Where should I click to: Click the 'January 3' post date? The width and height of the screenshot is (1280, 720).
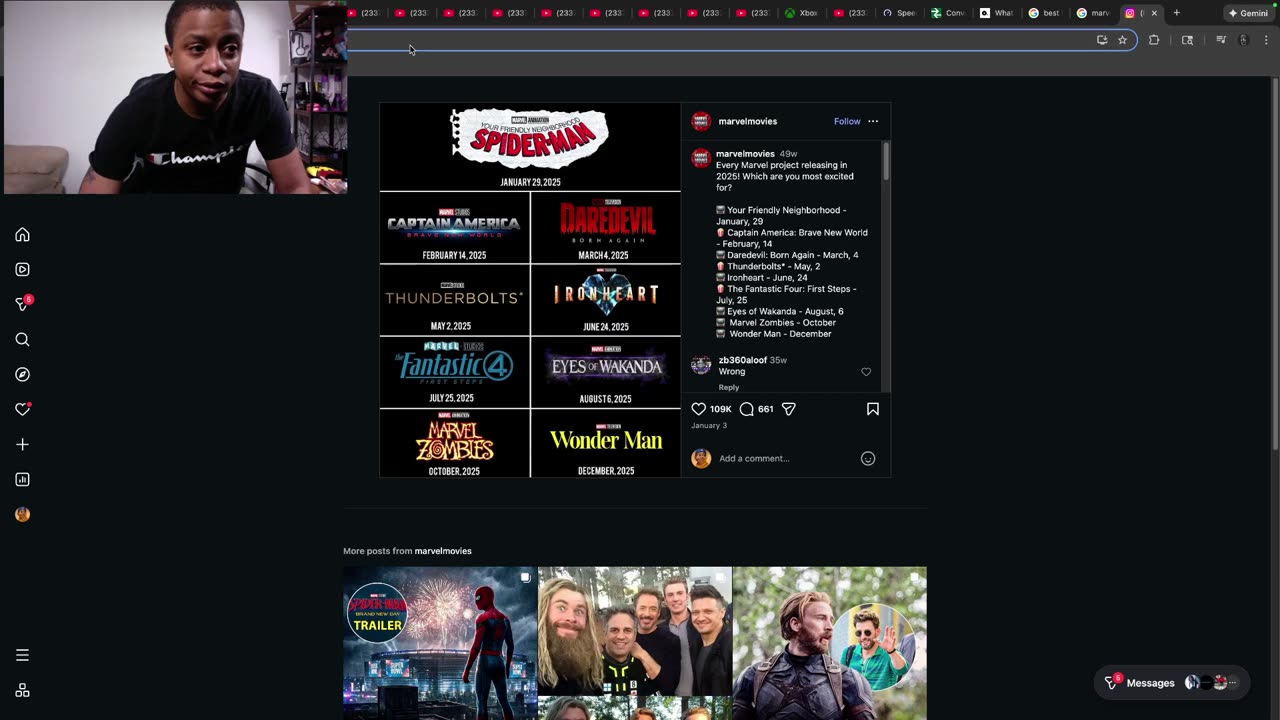tap(709, 426)
